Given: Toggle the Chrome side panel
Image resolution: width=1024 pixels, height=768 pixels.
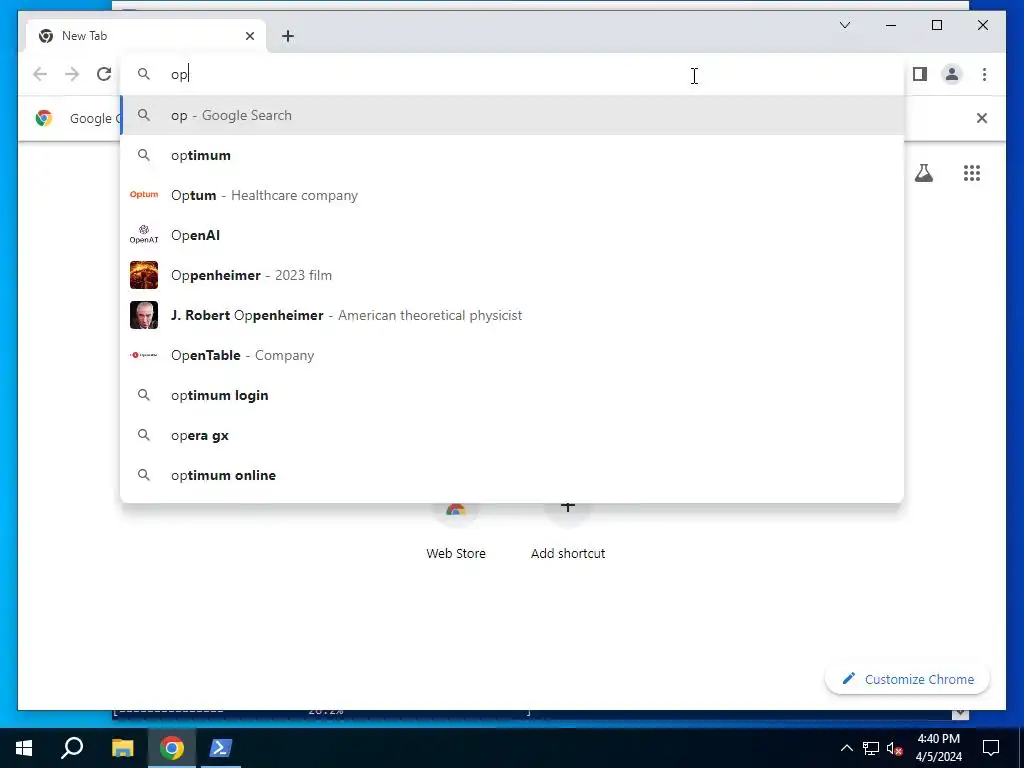Looking at the screenshot, I should click(920, 74).
